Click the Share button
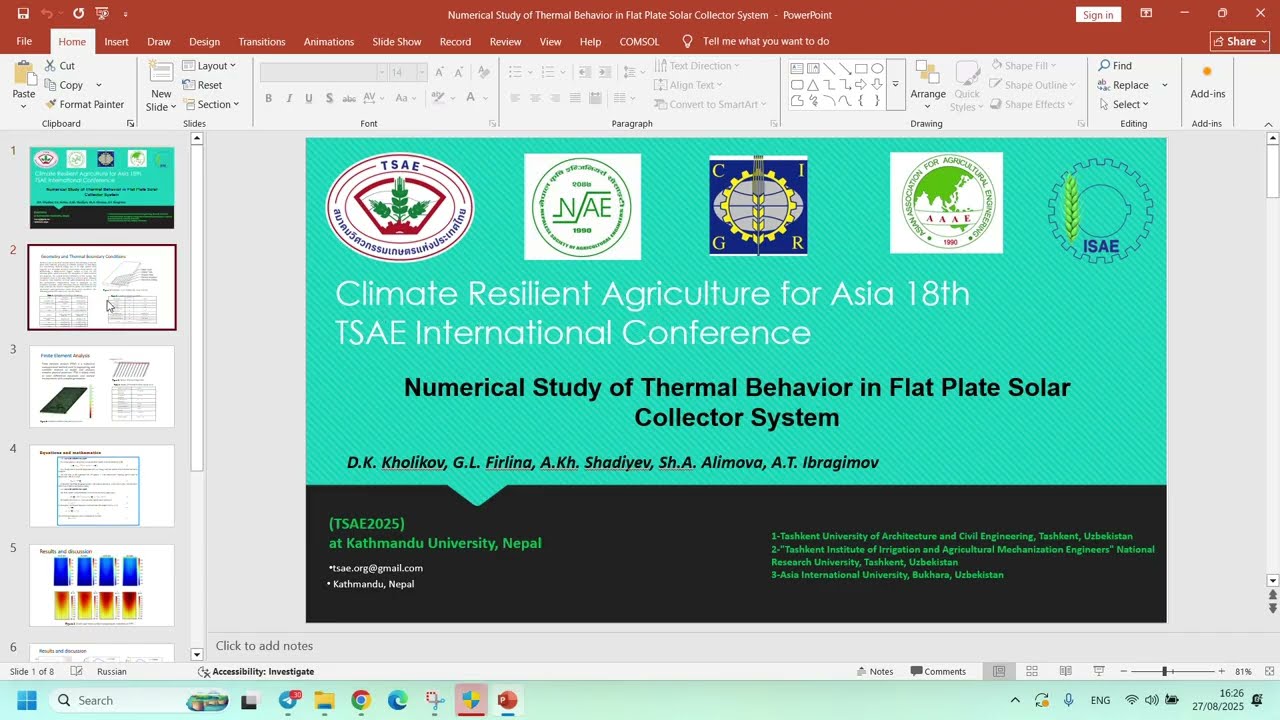1280x720 pixels. tap(1239, 42)
